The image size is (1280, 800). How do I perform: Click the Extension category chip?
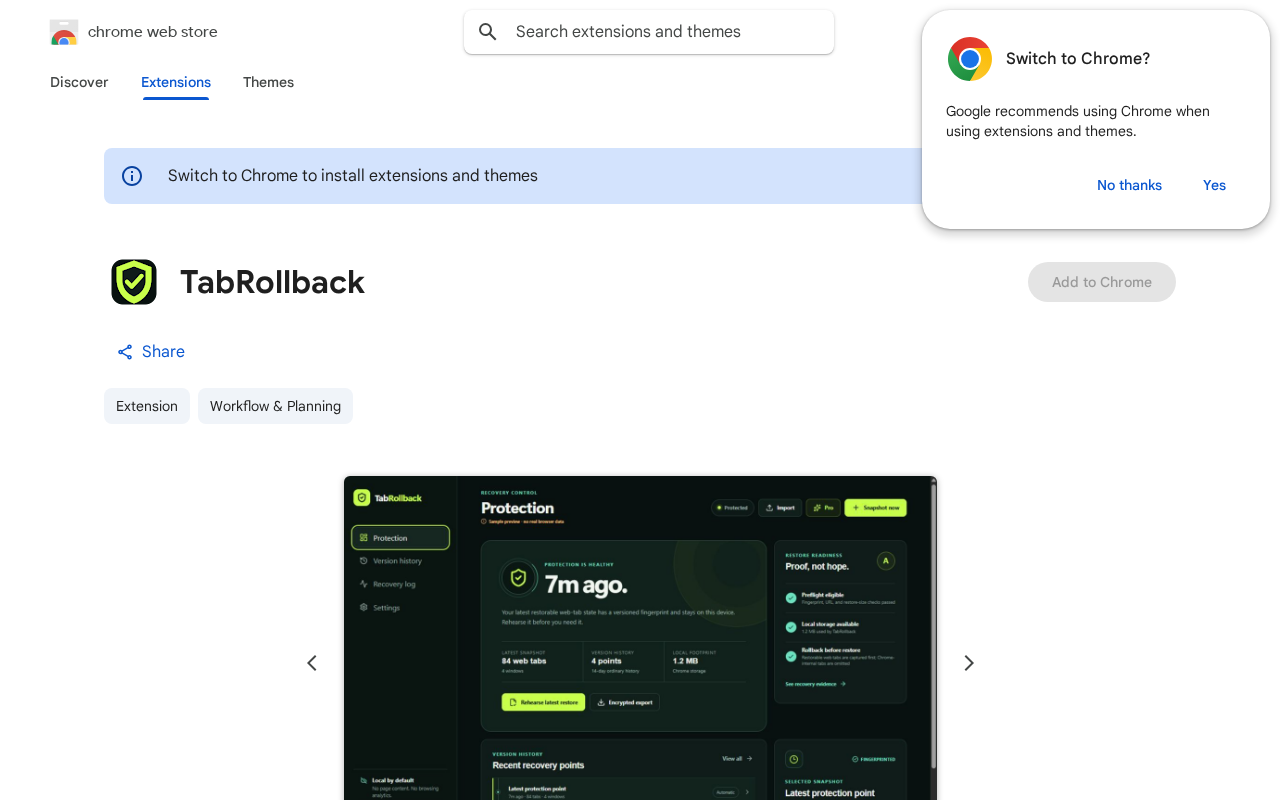147,406
